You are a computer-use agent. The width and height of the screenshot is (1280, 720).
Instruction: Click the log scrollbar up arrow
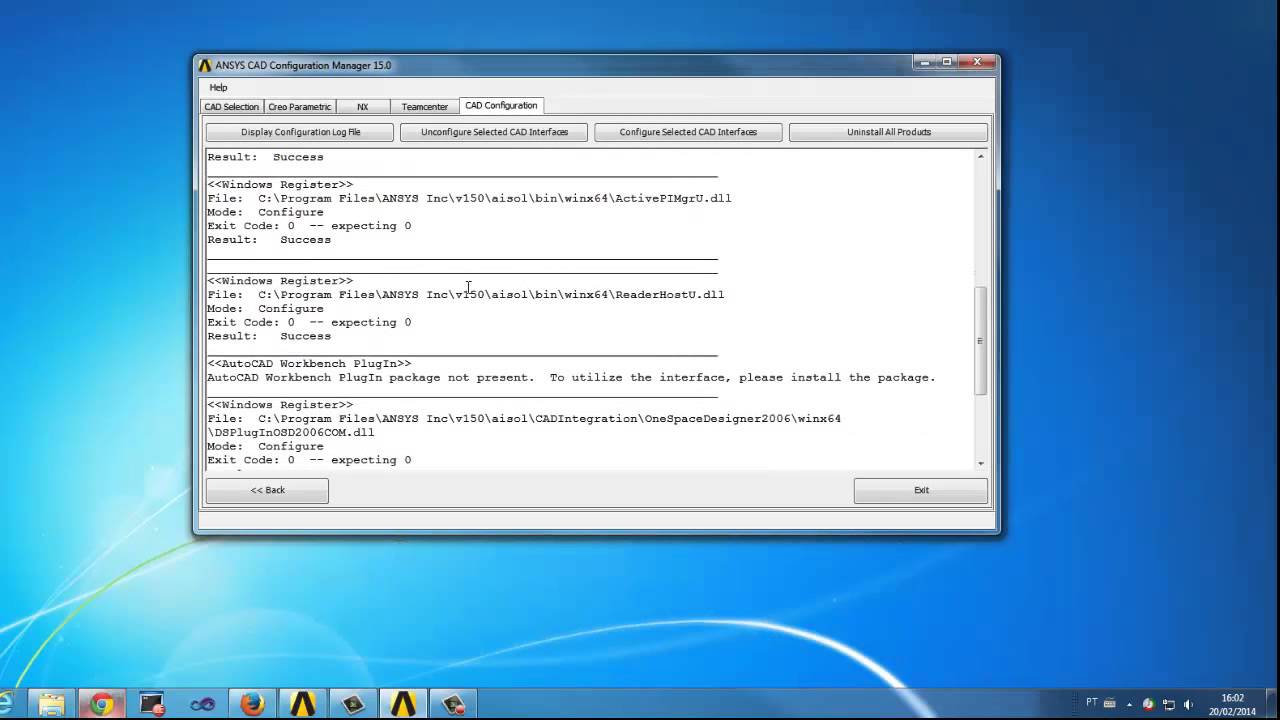tap(980, 156)
